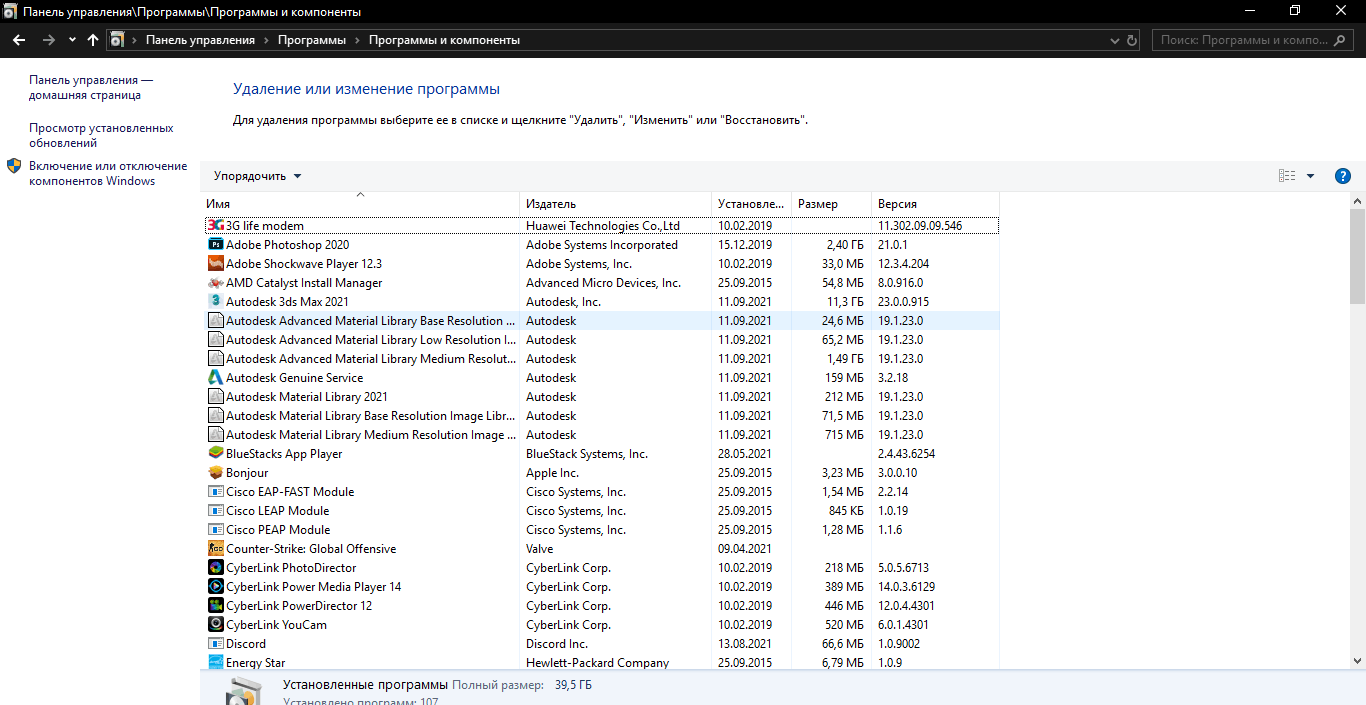Expand the chevron after Панель управления breadcrumb

click(267, 40)
